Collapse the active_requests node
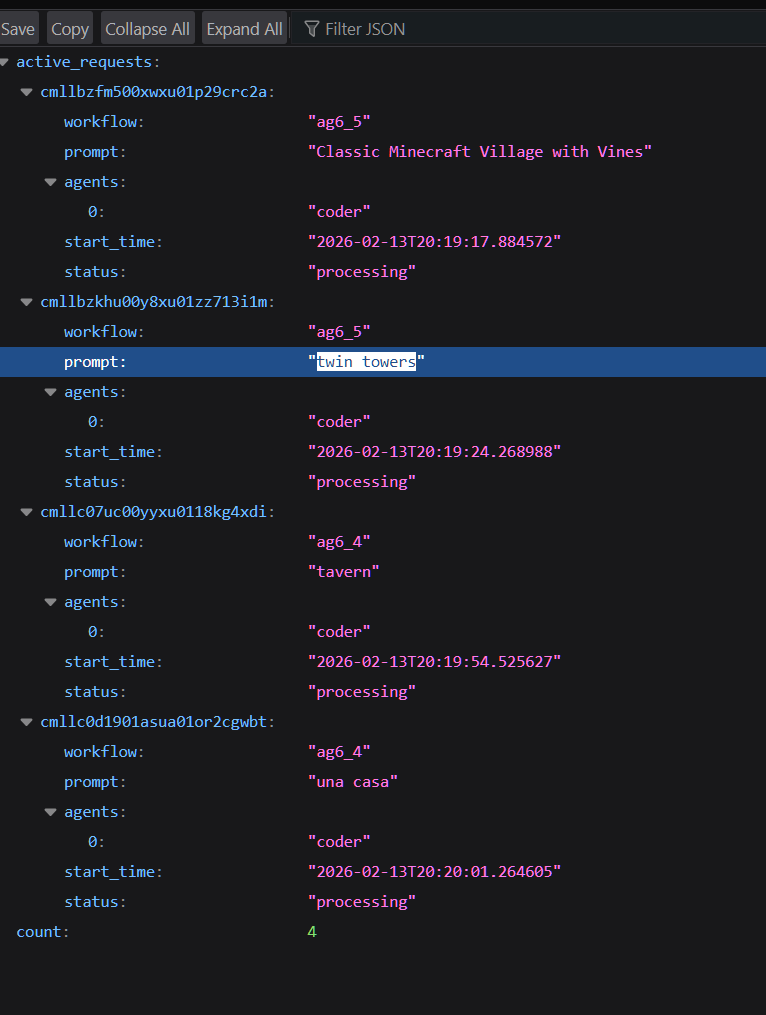Image resolution: width=766 pixels, height=1015 pixels. 5,62
